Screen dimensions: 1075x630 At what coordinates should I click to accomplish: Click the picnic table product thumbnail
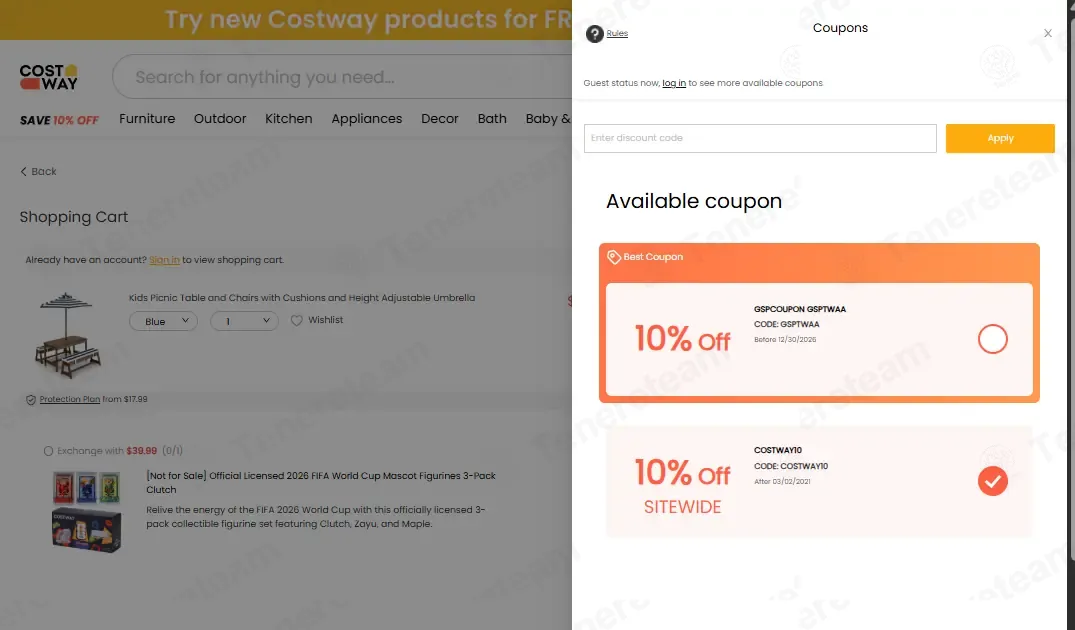(67, 335)
